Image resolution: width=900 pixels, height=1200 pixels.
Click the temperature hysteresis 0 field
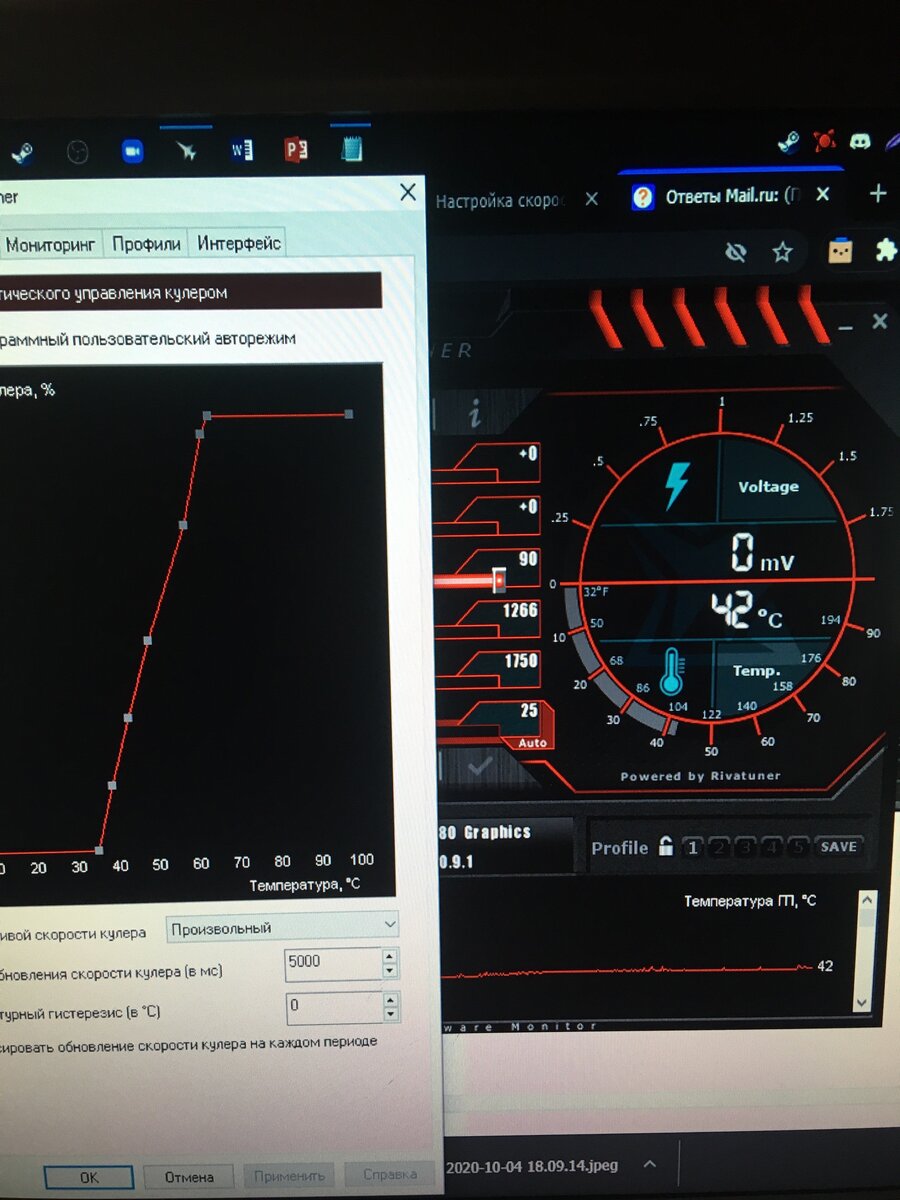click(x=332, y=1007)
